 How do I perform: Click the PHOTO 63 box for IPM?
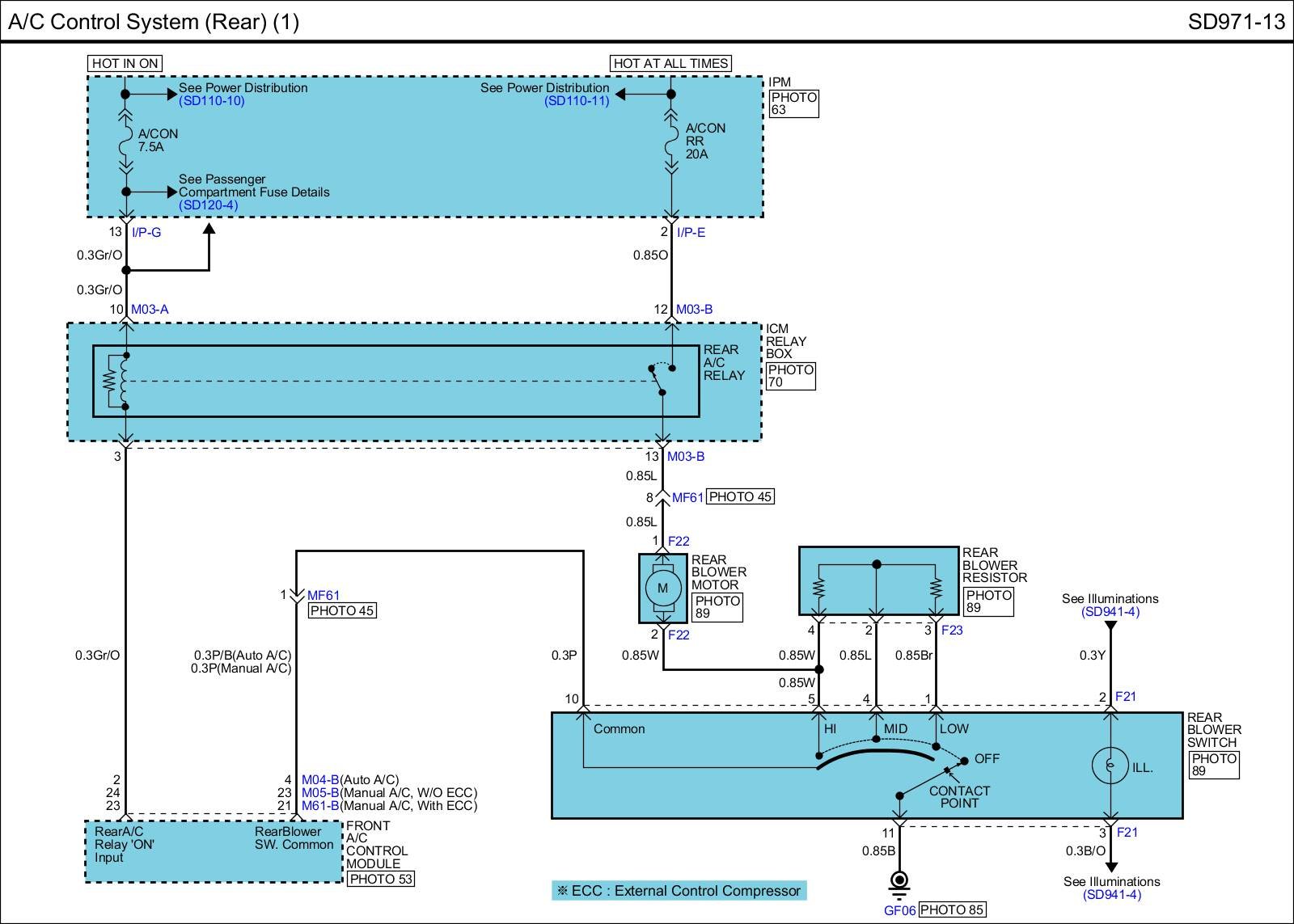click(793, 103)
